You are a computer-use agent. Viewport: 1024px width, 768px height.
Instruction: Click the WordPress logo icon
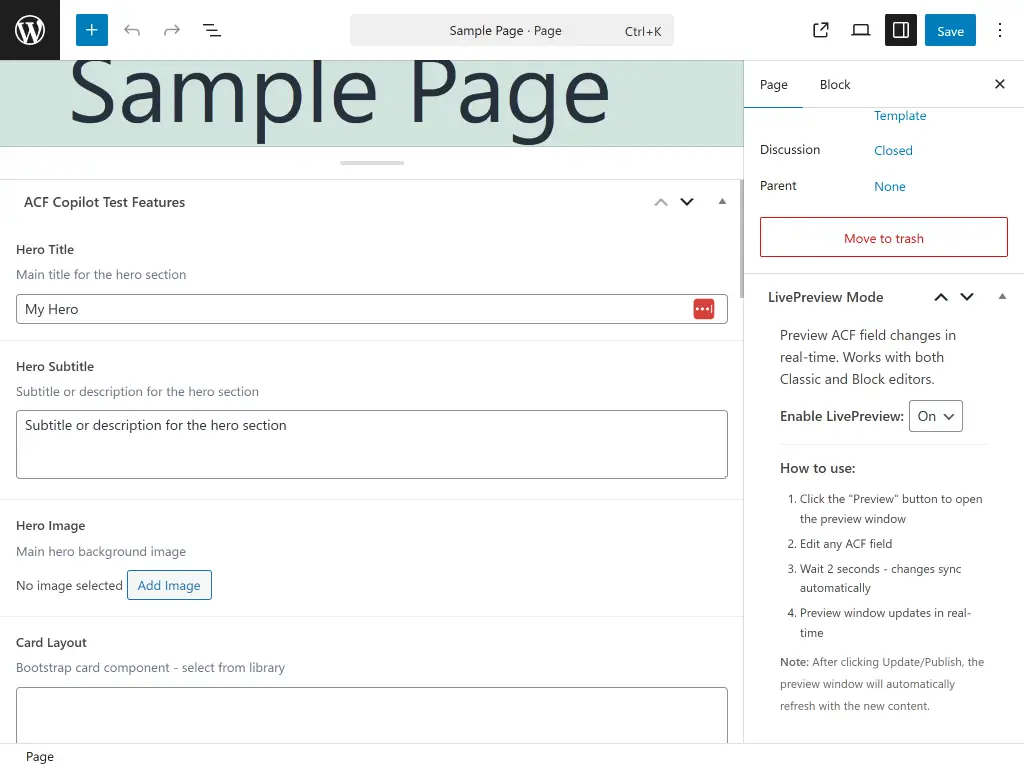[30, 30]
